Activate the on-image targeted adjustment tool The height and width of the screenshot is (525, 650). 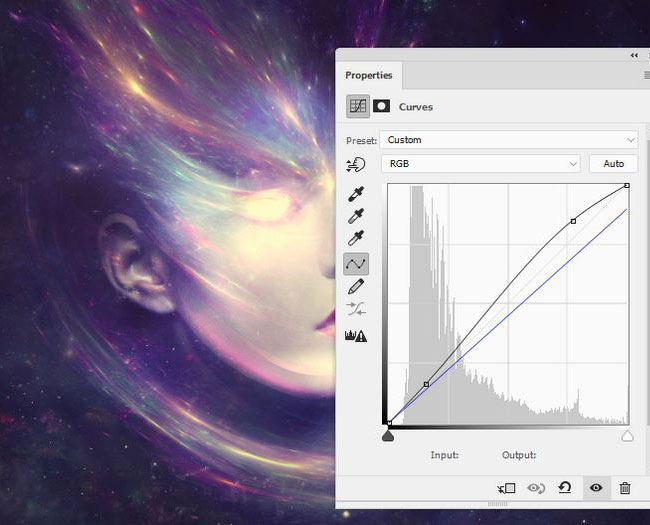[356, 165]
